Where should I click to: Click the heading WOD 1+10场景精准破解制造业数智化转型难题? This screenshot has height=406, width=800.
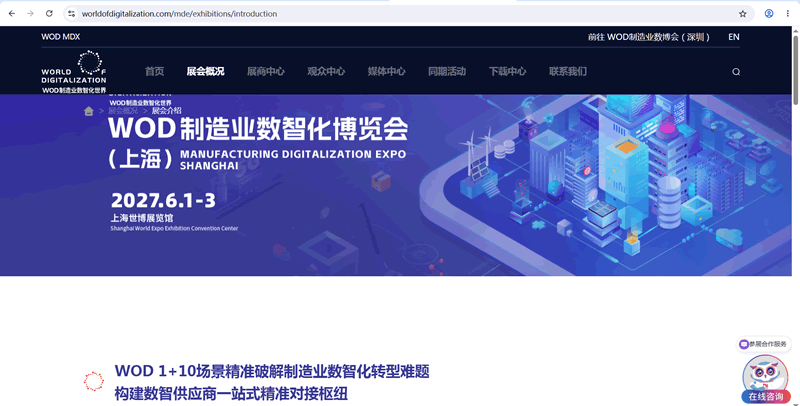272,371
